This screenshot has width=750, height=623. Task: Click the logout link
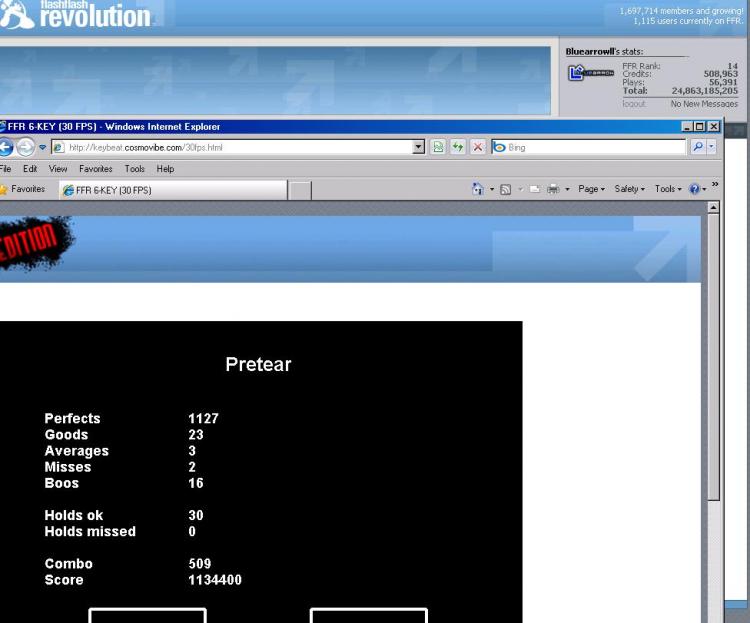634,103
